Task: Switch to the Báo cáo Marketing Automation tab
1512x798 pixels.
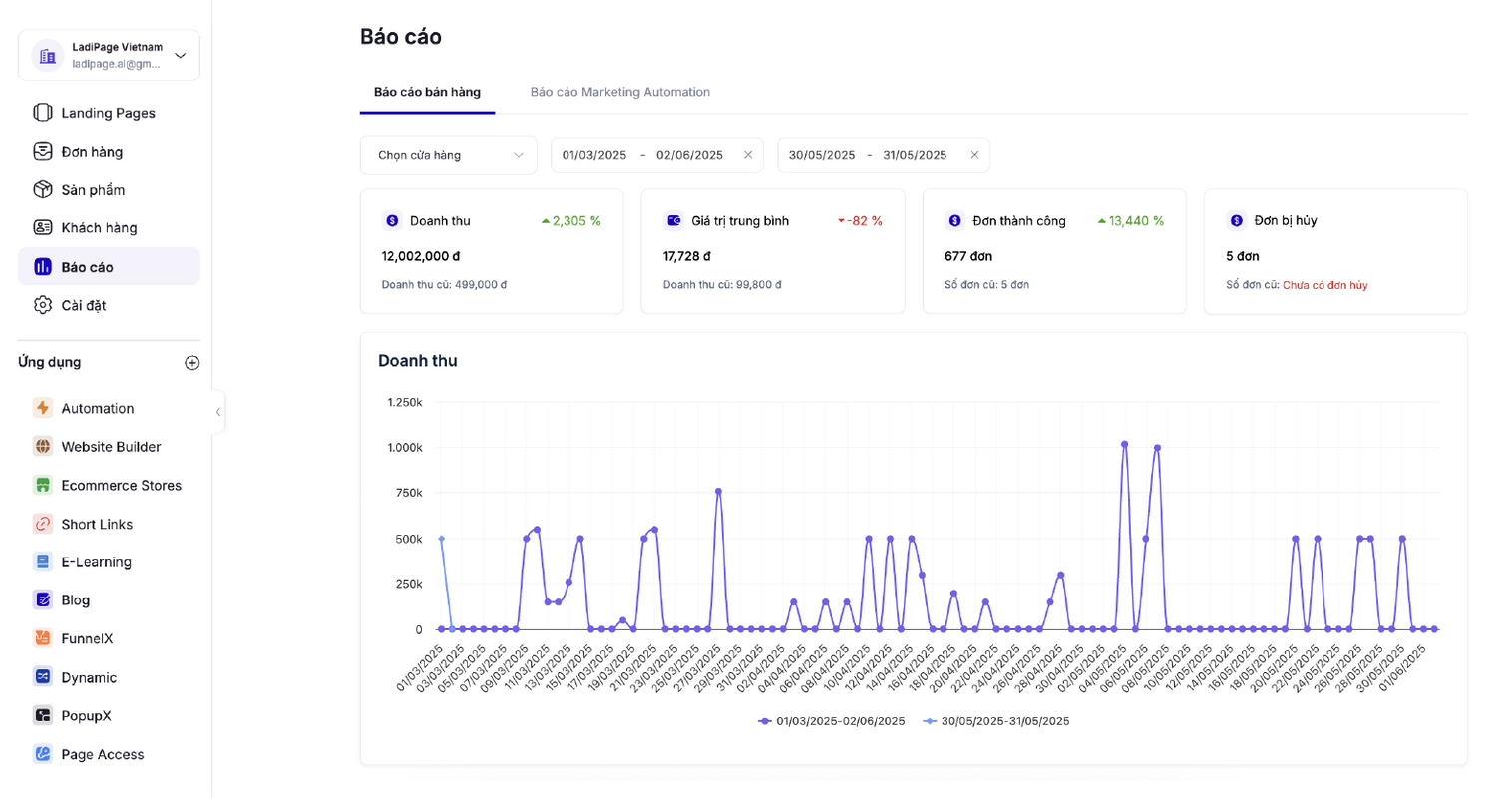Action: click(619, 92)
